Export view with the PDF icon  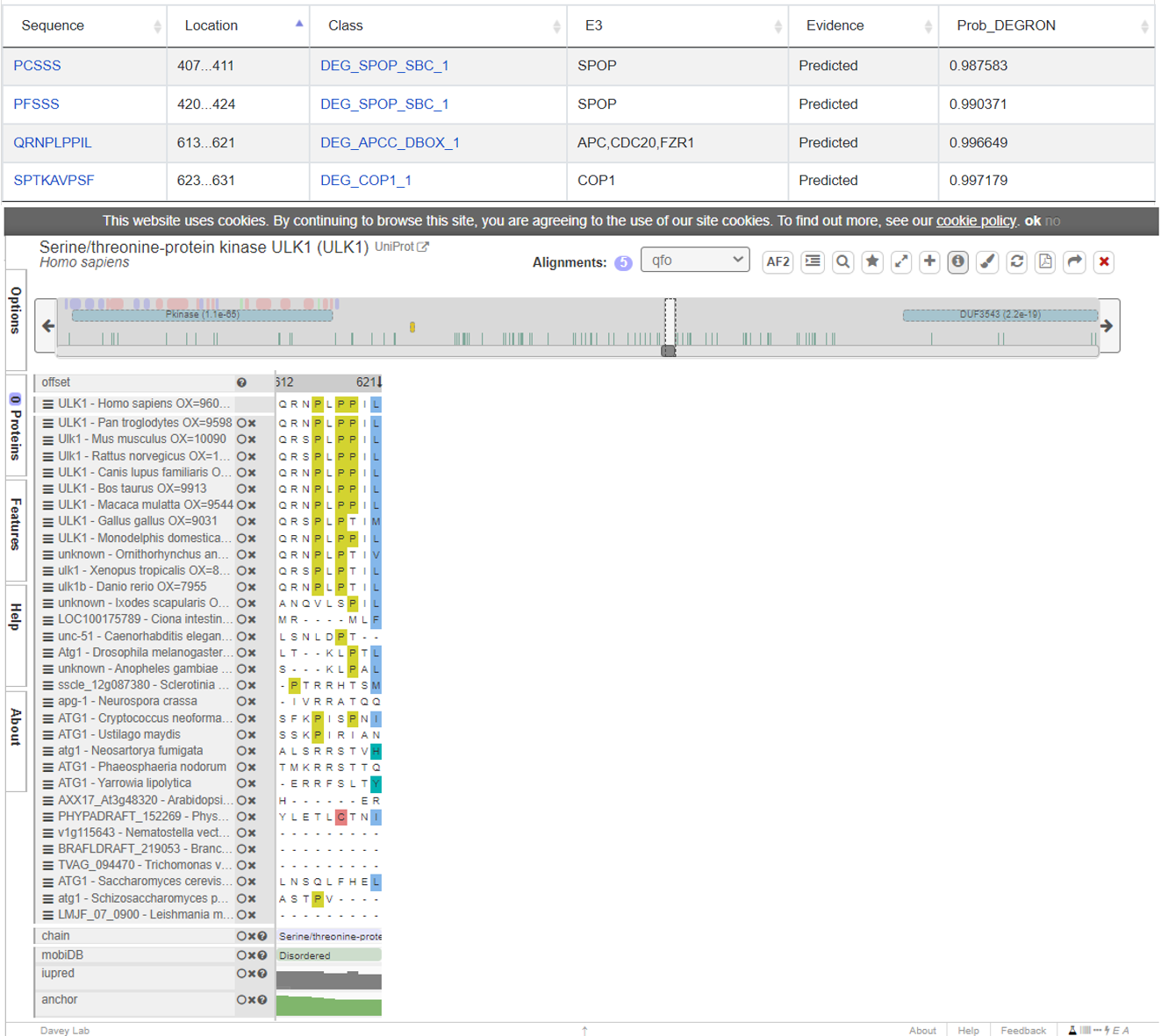point(1045,261)
